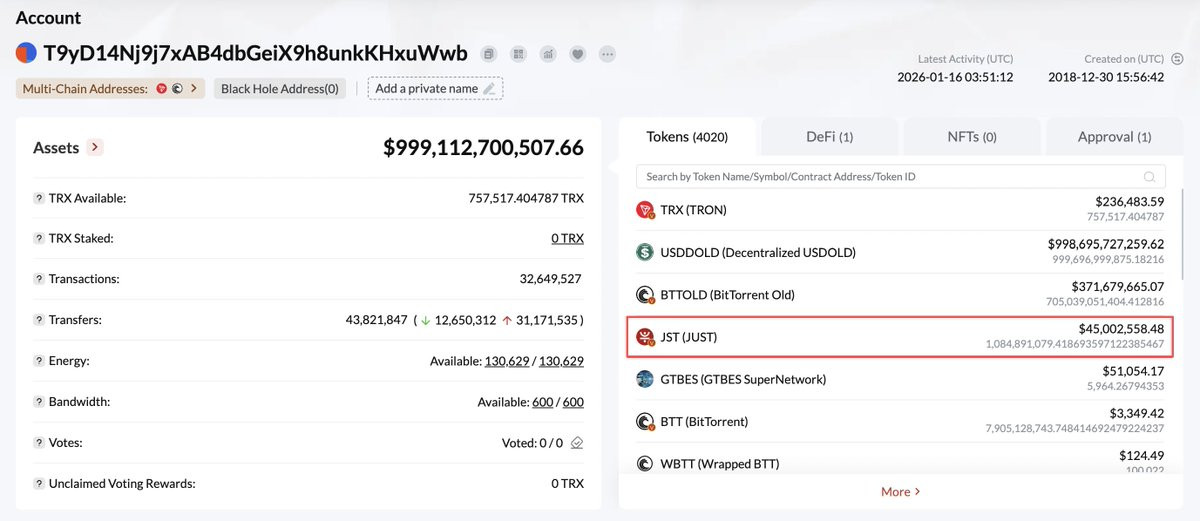Click the help icon beside TRX Staked
The image size is (1200, 521).
click(x=38, y=239)
